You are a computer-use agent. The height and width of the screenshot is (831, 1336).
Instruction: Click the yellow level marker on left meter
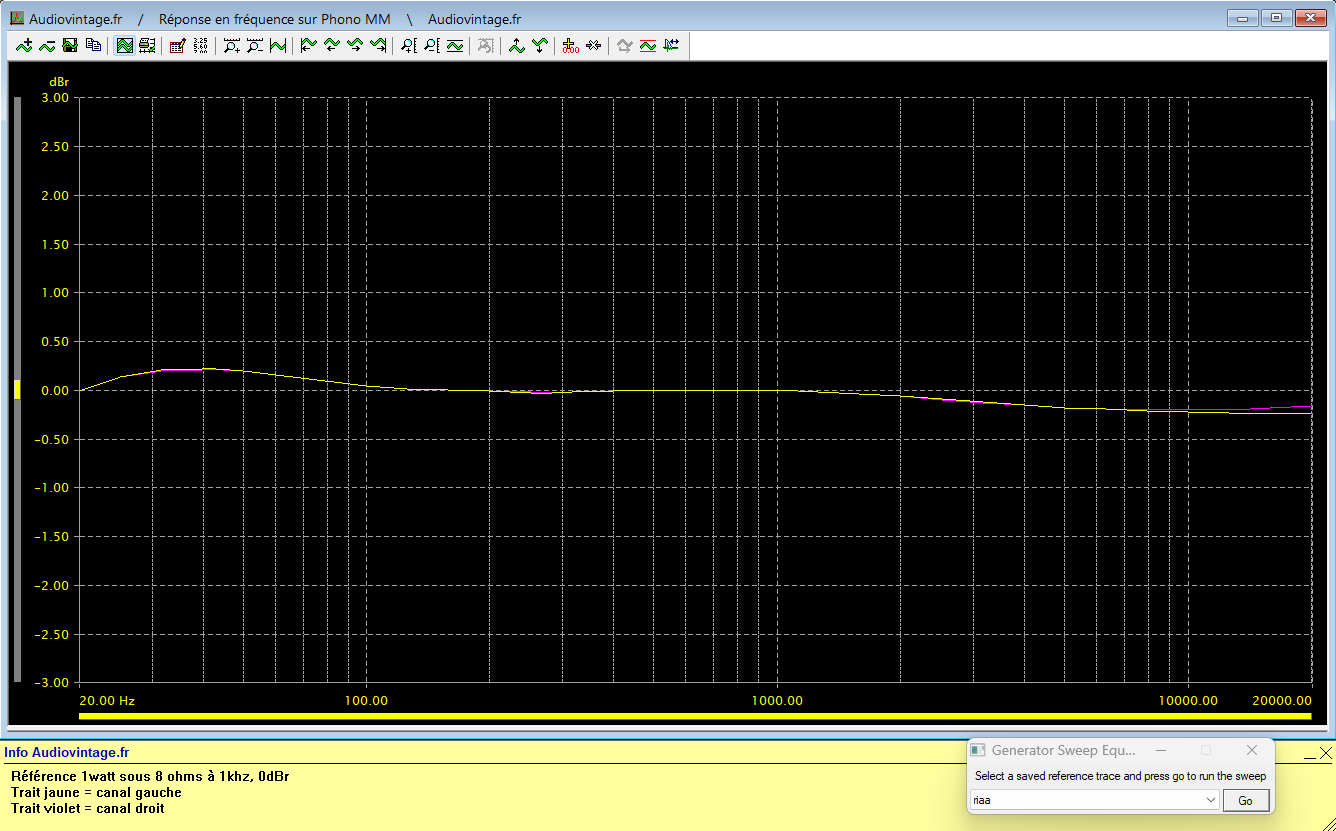coord(17,390)
